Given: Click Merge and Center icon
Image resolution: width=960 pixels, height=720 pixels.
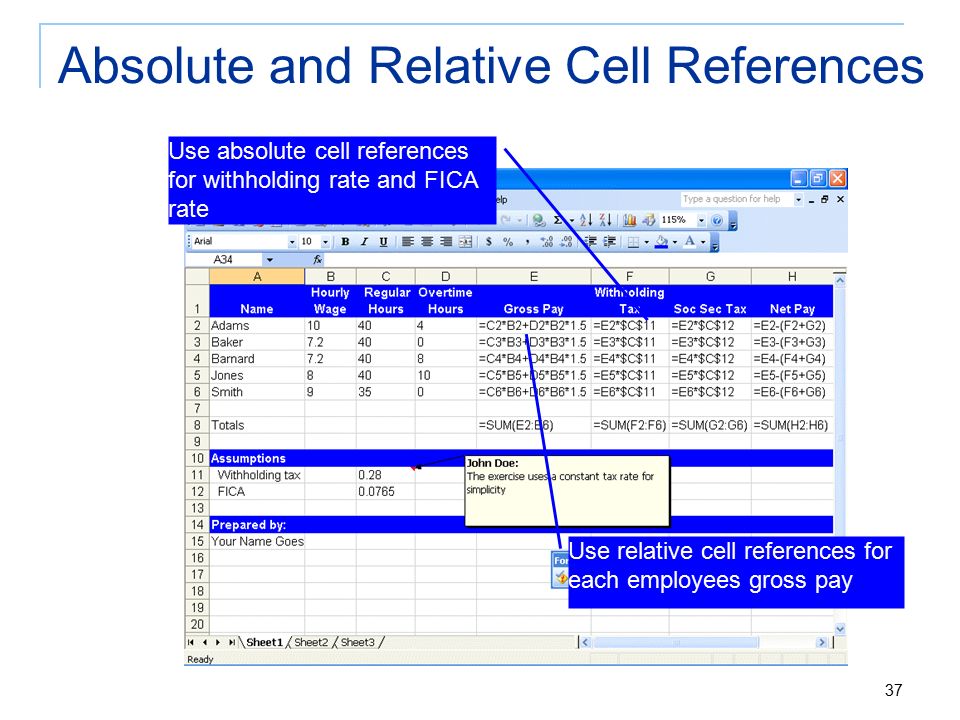Looking at the screenshot, I should click(465, 242).
